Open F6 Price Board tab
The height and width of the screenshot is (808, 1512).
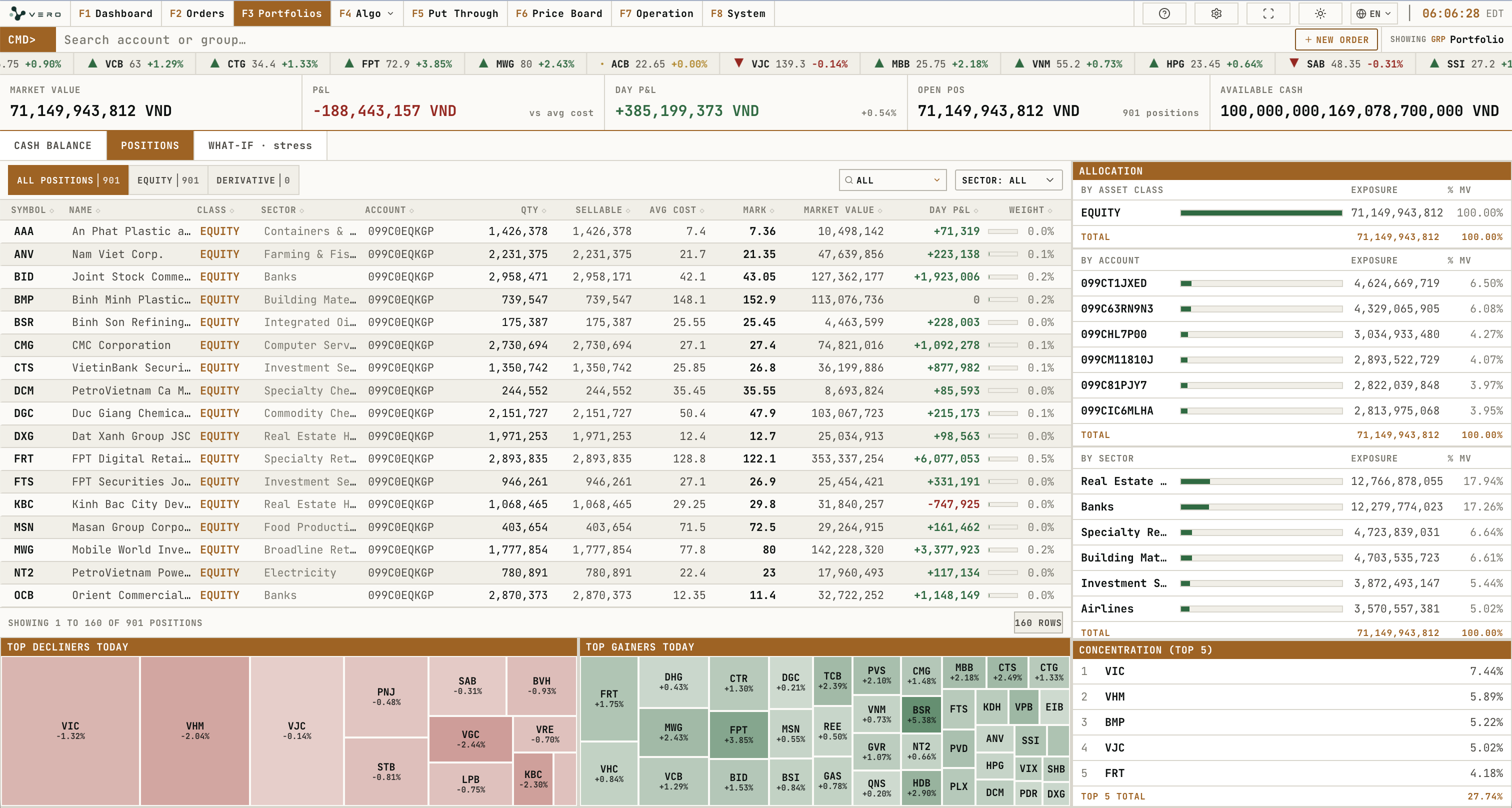click(x=559, y=13)
